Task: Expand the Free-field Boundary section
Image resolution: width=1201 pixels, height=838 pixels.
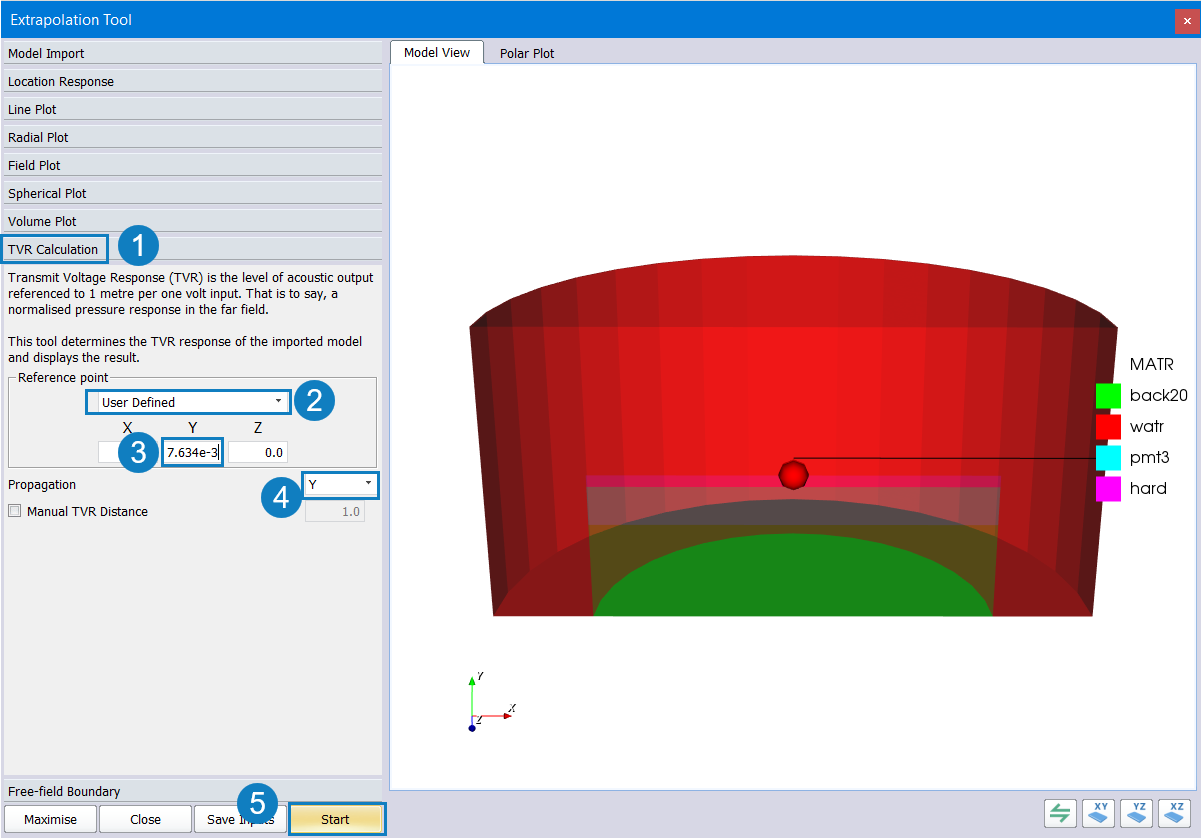Action: click(x=192, y=791)
